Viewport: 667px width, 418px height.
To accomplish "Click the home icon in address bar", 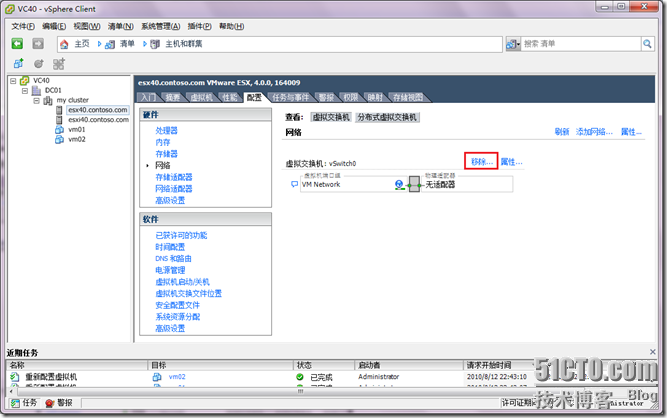I will [x=64, y=44].
